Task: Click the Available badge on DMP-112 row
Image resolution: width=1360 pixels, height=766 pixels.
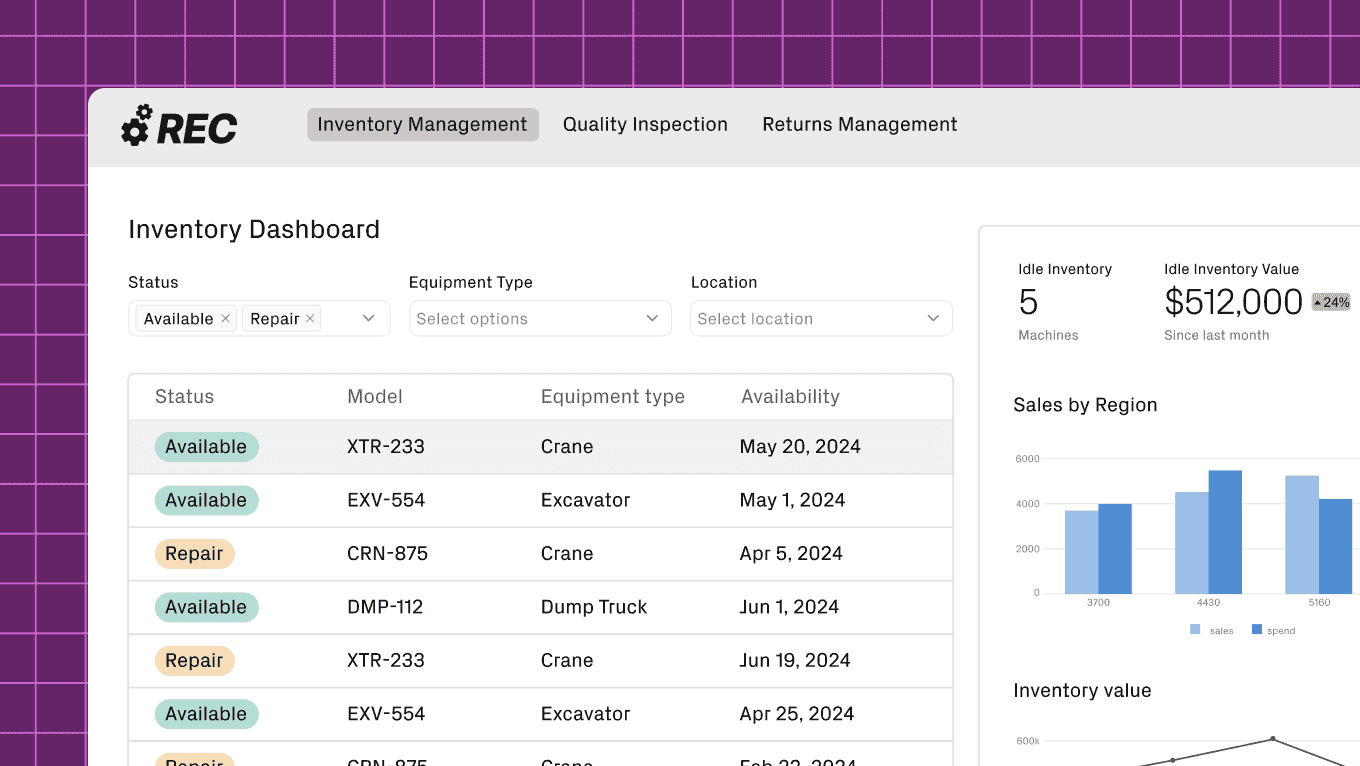Action: [x=207, y=607]
